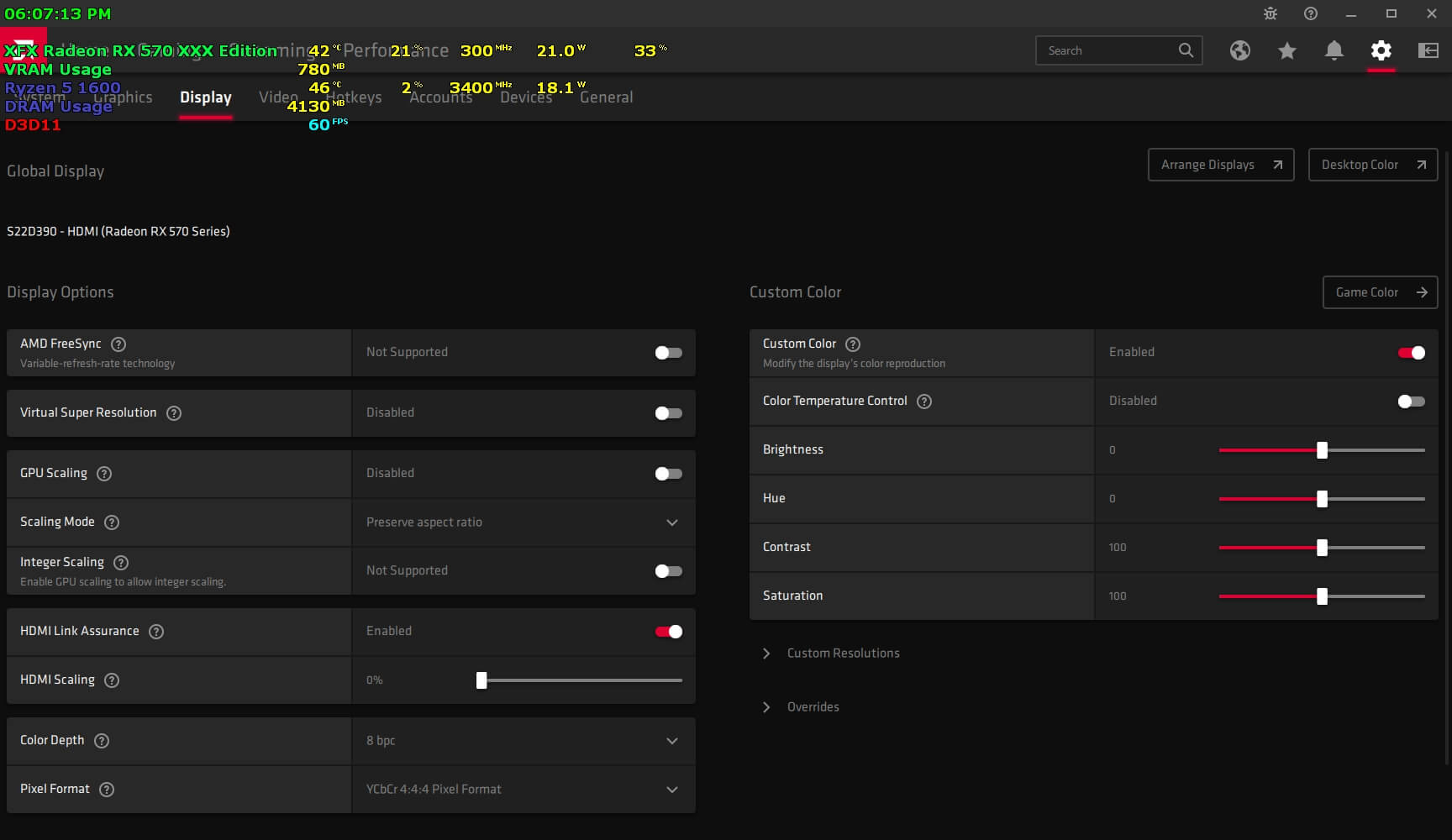Screen dimensions: 1452x840
Task: Click the settings gear icon
Action: [1381, 50]
